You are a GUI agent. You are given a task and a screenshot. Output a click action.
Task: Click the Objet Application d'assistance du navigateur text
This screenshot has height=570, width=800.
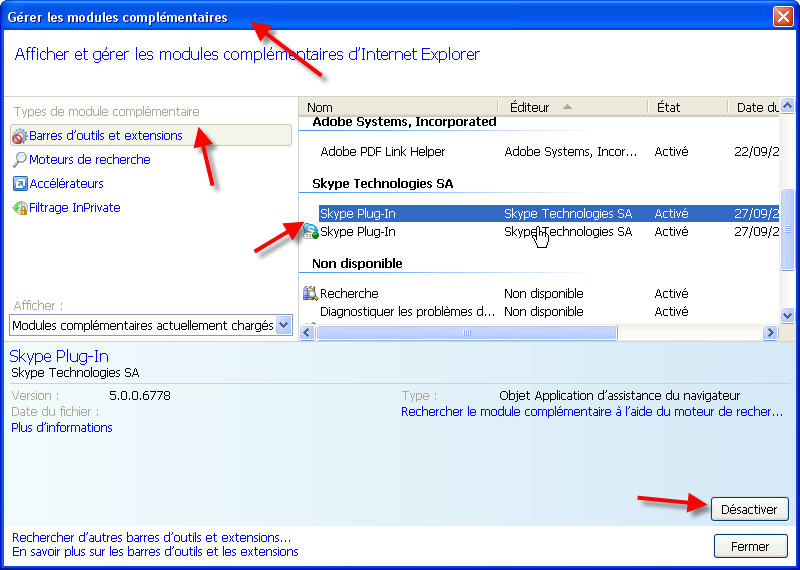click(x=619, y=395)
